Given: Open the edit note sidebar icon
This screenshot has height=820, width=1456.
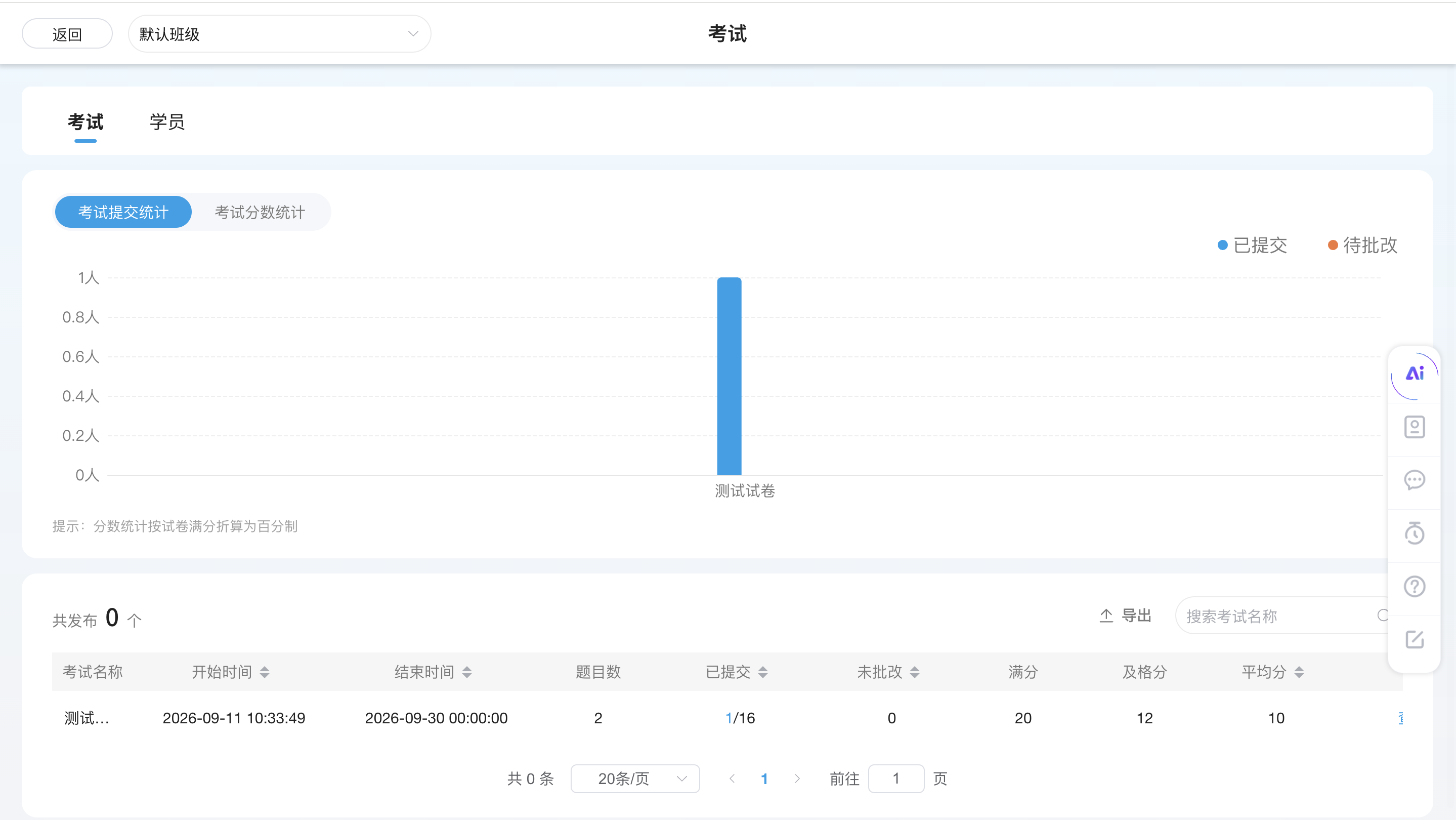Looking at the screenshot, I should [1414, 640].
